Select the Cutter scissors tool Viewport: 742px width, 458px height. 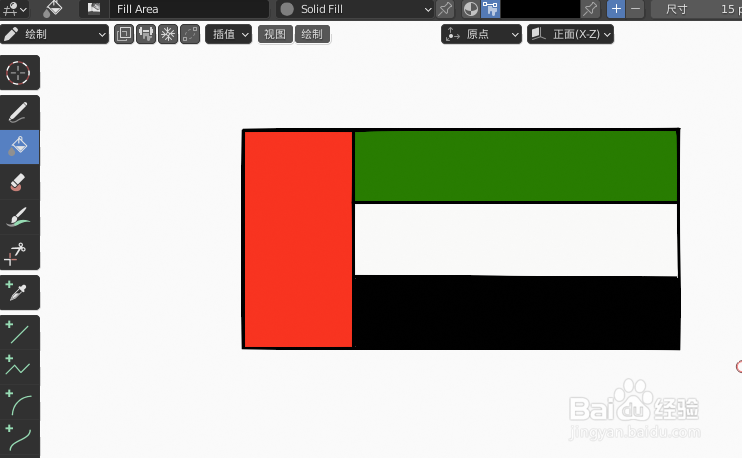click(x=19, y=252)
